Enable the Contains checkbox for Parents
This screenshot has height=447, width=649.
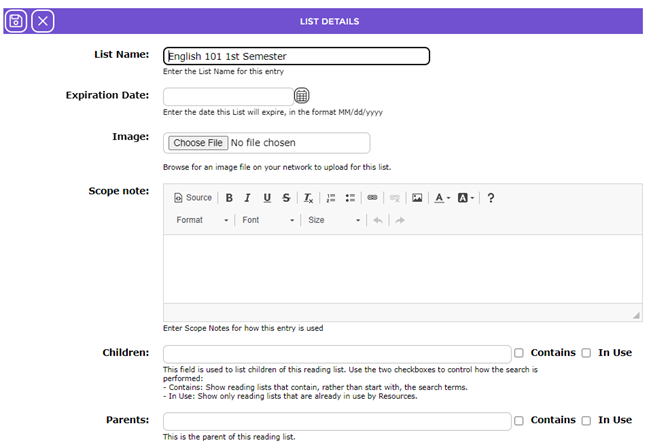(519, 421)
